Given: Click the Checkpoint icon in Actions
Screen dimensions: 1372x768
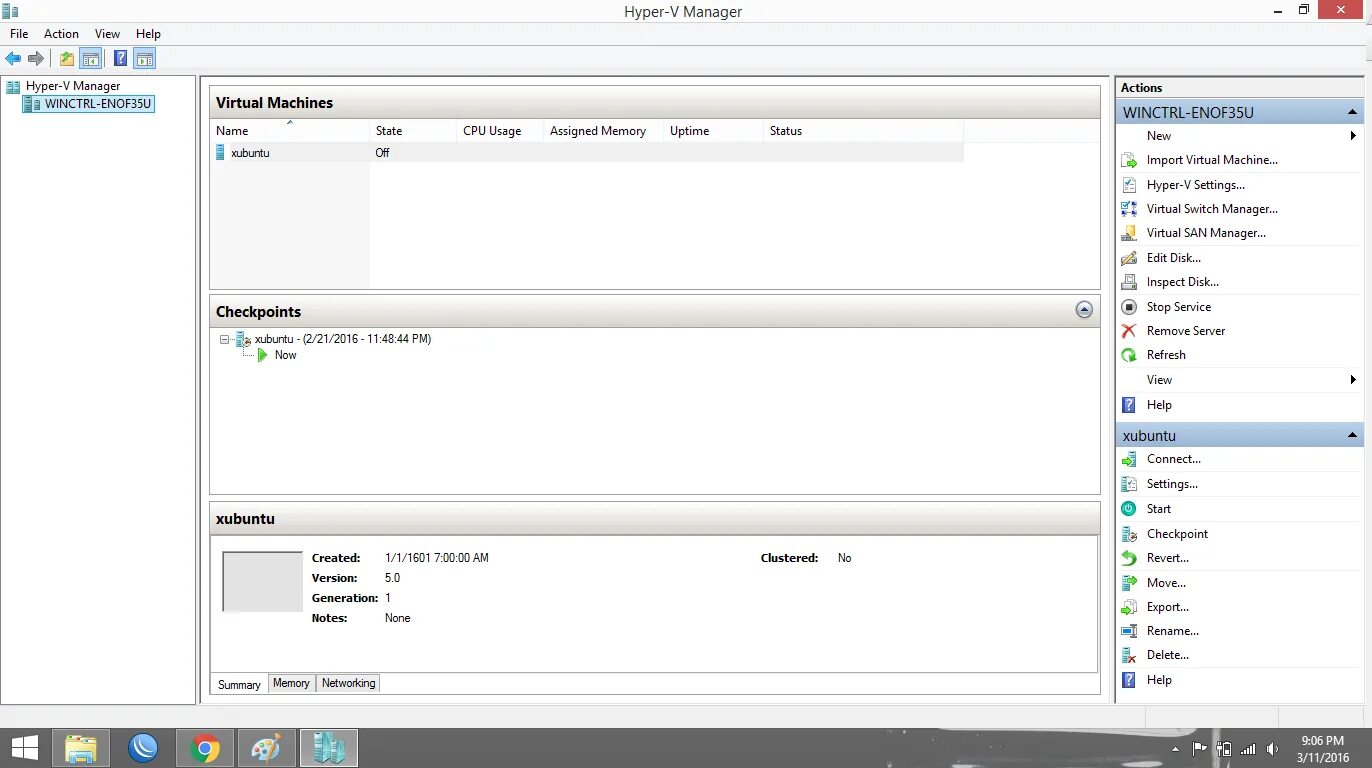Looking at the screenshot, I should tap(1129, 534).
